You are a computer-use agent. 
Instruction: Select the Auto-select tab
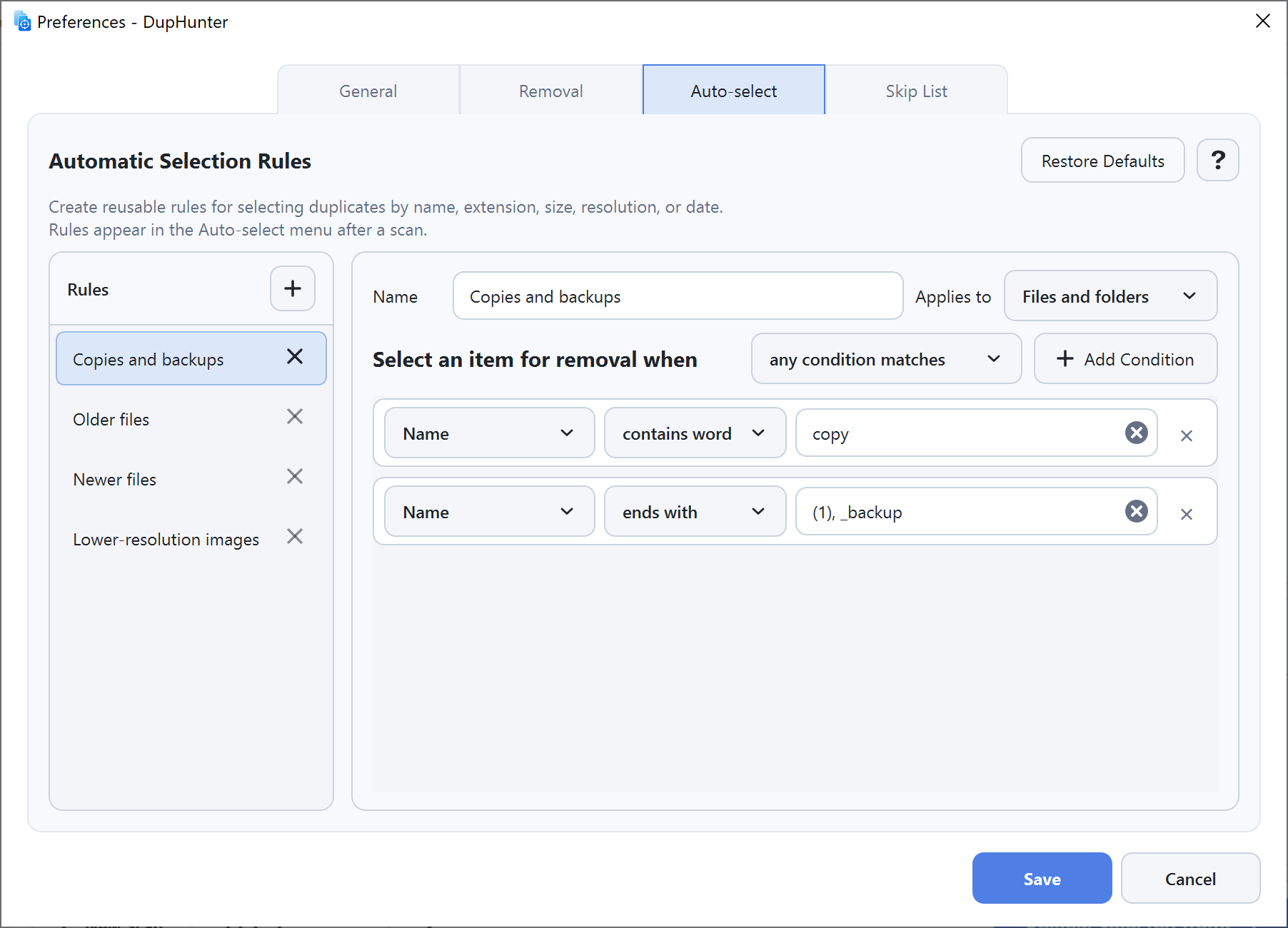click(734, 91)
